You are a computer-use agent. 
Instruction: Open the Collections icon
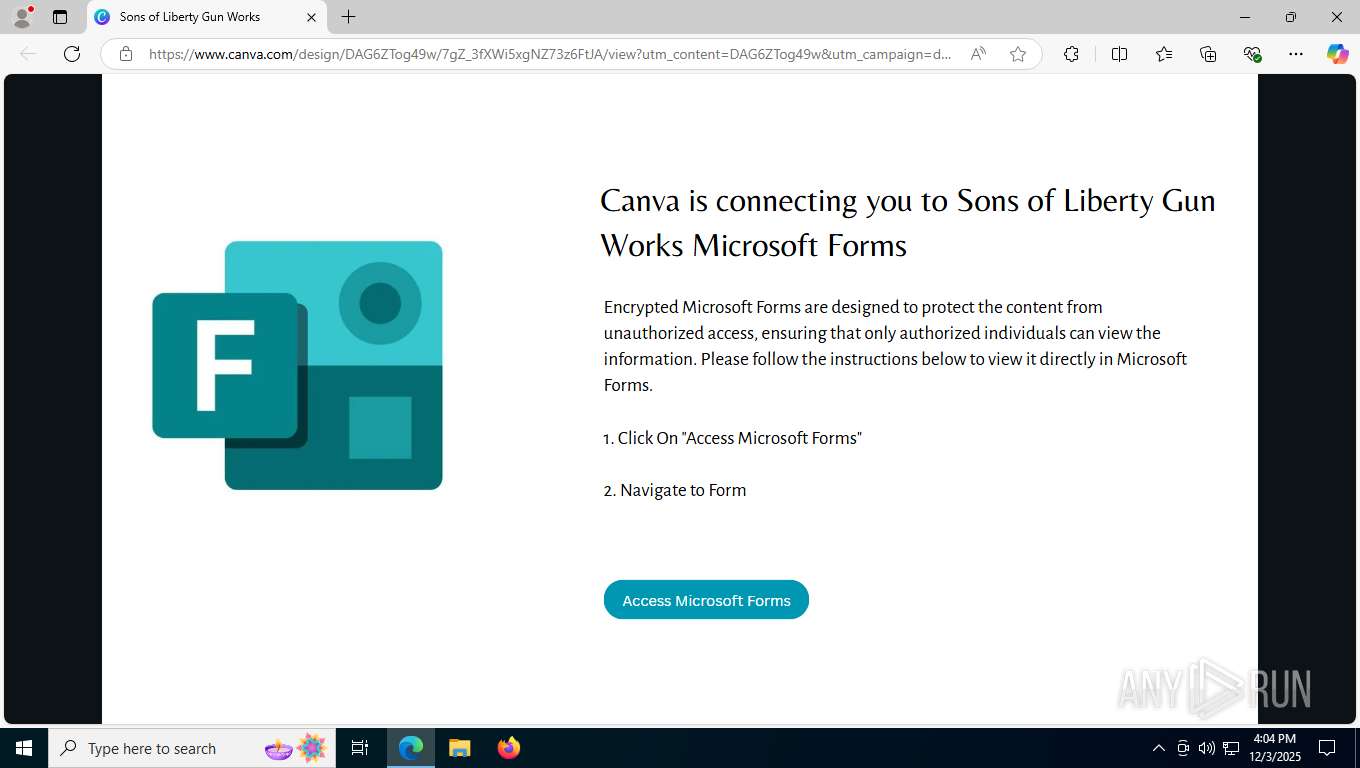point(1208,54)
